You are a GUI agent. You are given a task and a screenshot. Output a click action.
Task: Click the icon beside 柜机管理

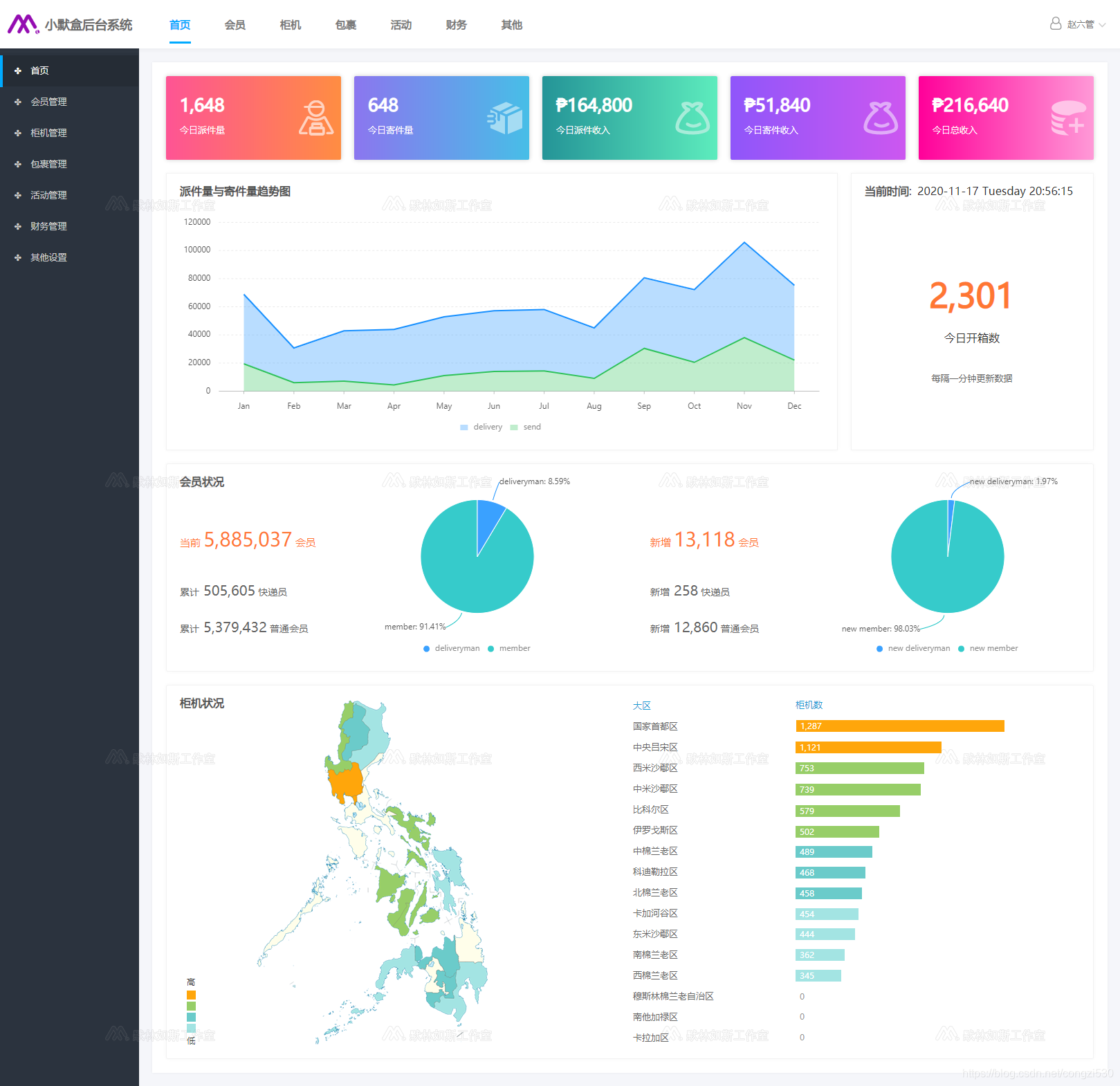[x=18, y=133]
